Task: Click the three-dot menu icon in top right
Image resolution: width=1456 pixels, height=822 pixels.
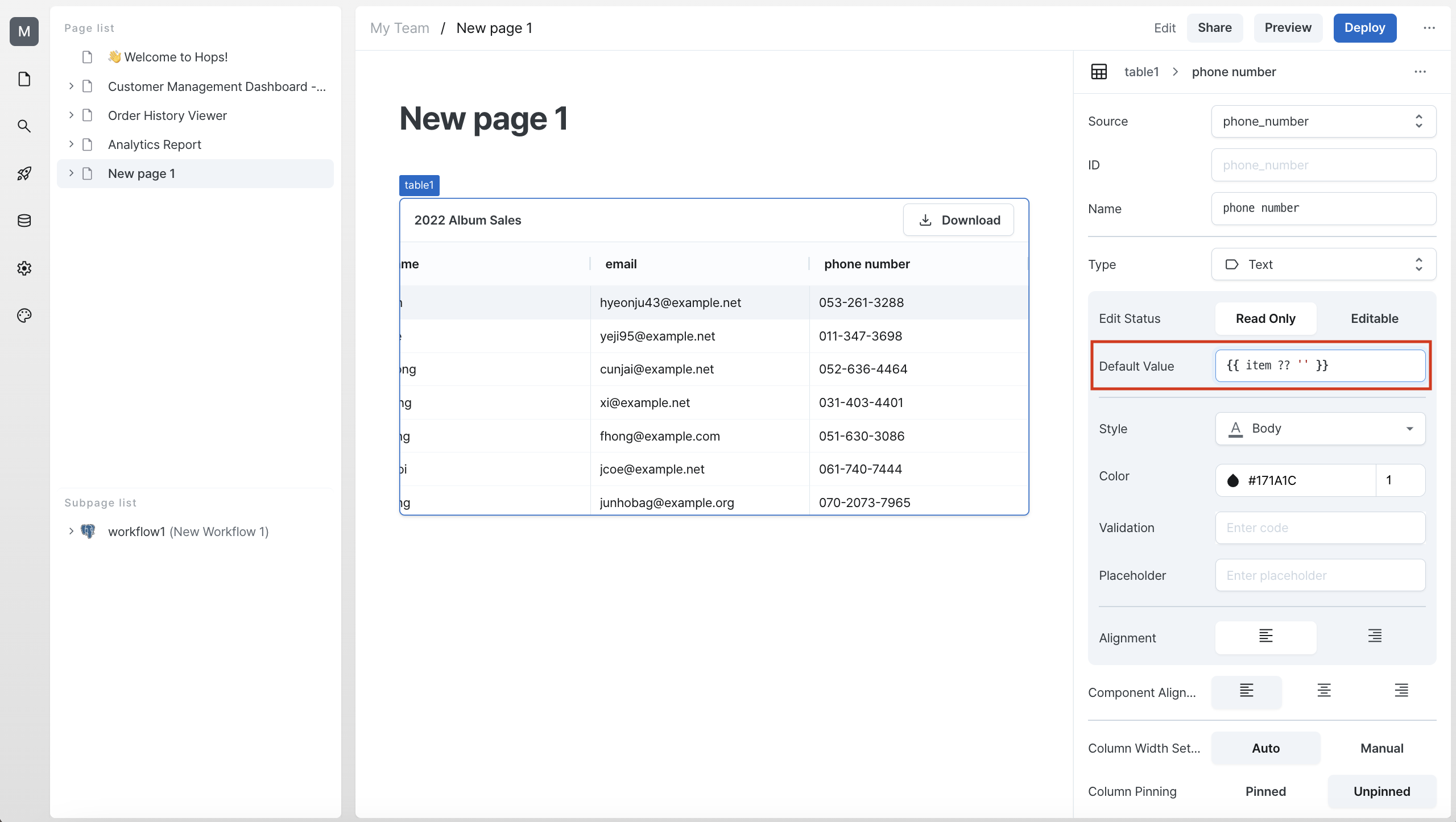Action: tap(1429, 28)
